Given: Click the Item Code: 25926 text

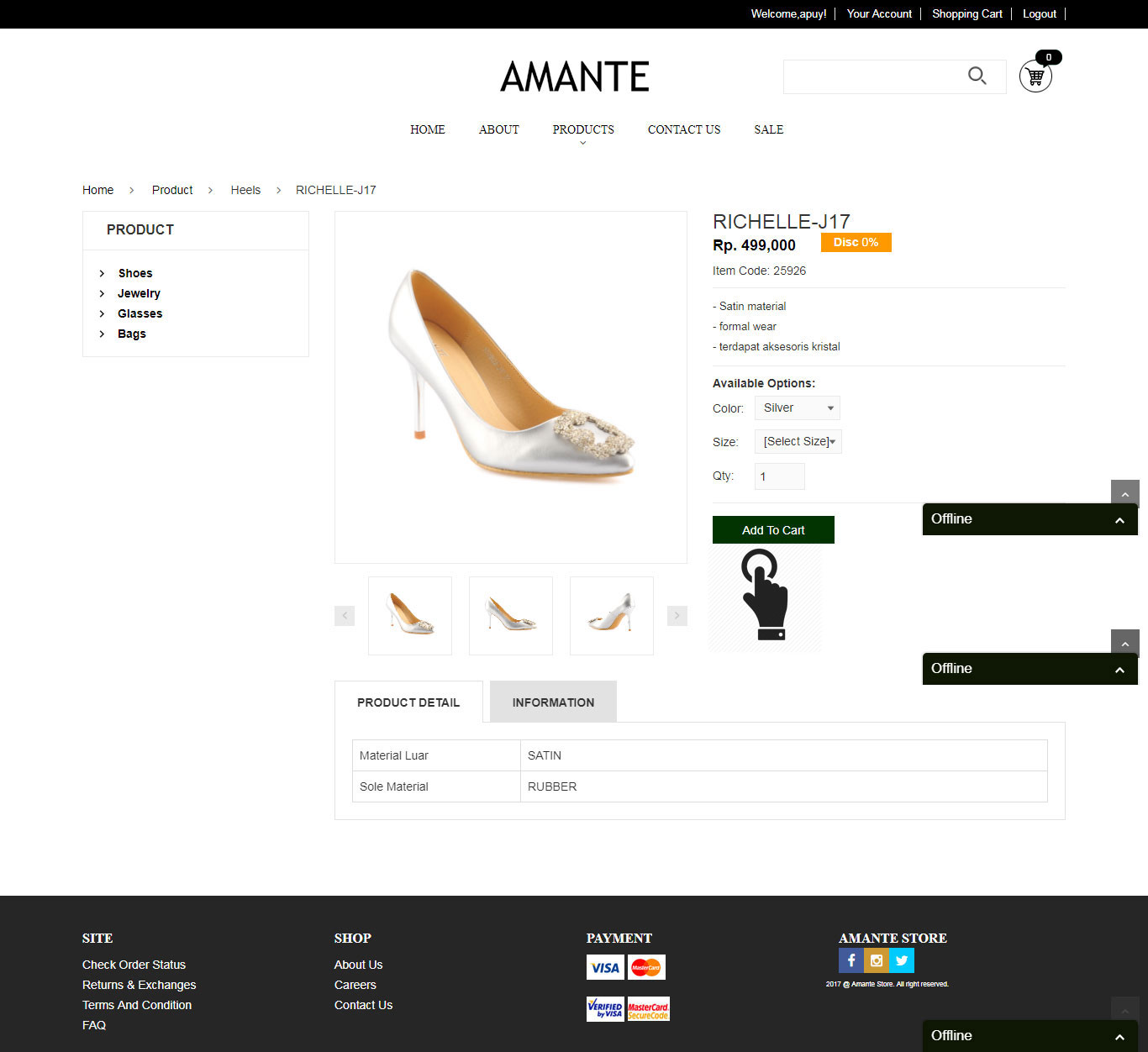Looking at the screenshot, I should pyautogui.click(x=759, y=271).
